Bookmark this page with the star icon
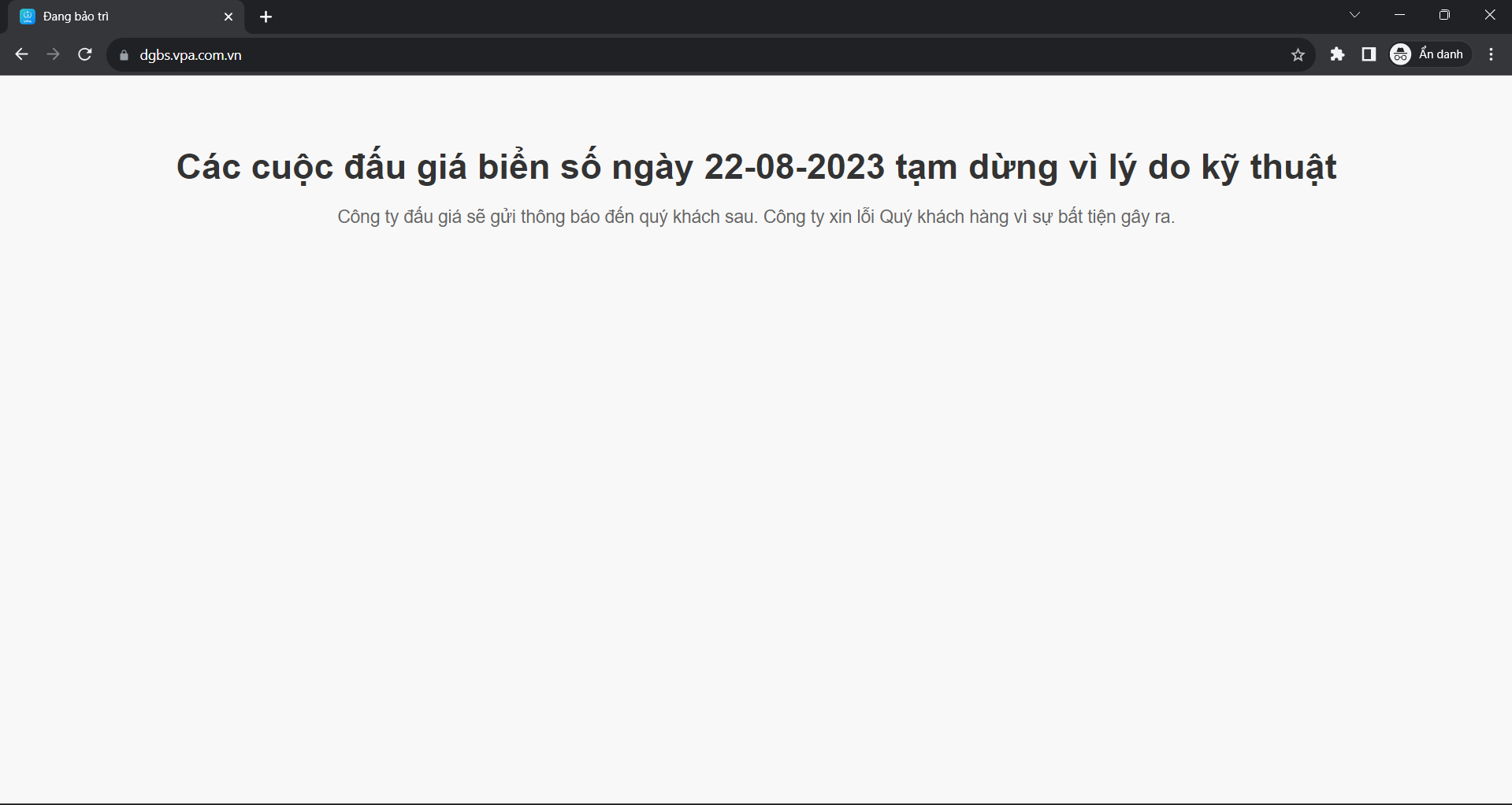Viewport: 1512px width, 805px height. tap(1298, 55)
